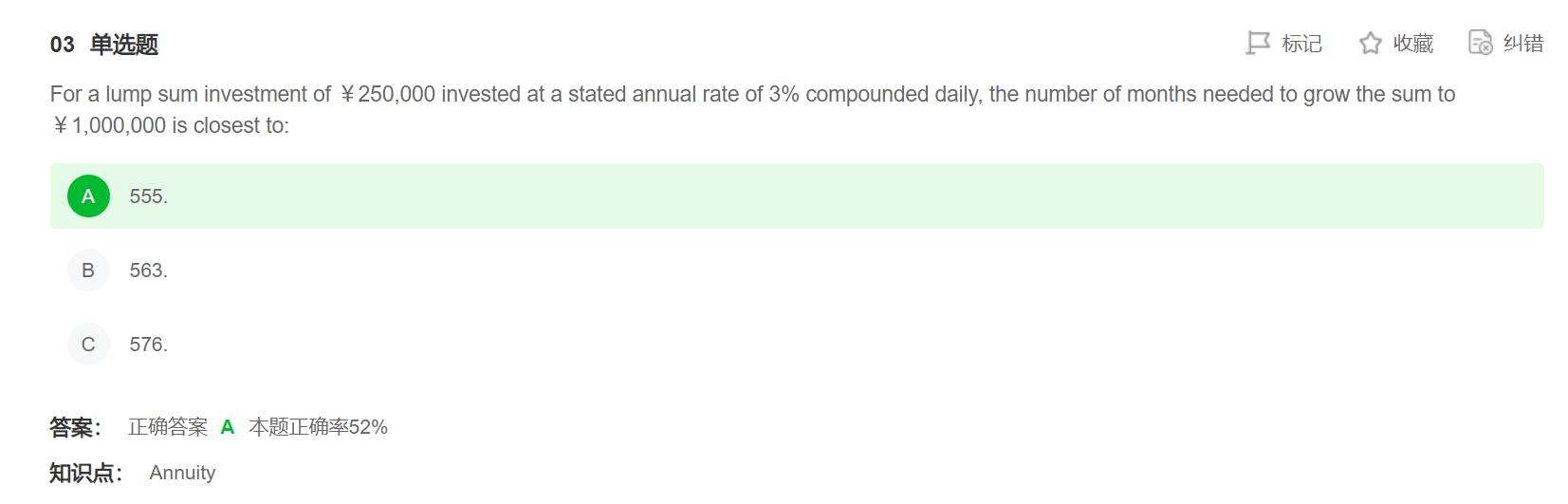Viewport: 1568px width, 504px height.
Task: Select the option A circle
Action: (x=88, y=196)
